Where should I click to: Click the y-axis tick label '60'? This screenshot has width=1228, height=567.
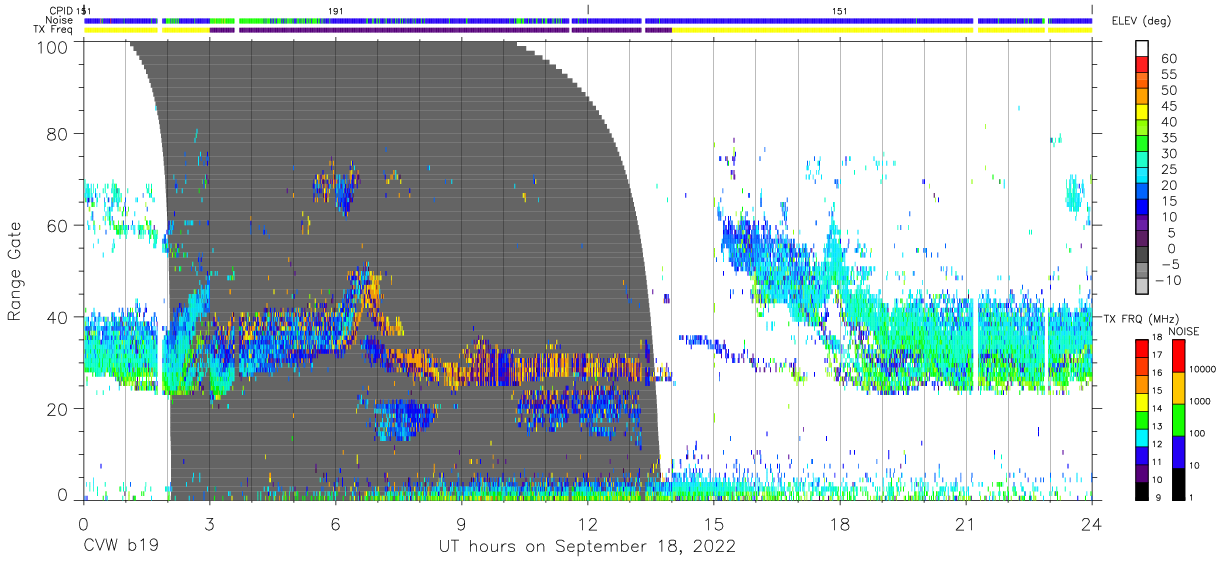click(58, 226)
